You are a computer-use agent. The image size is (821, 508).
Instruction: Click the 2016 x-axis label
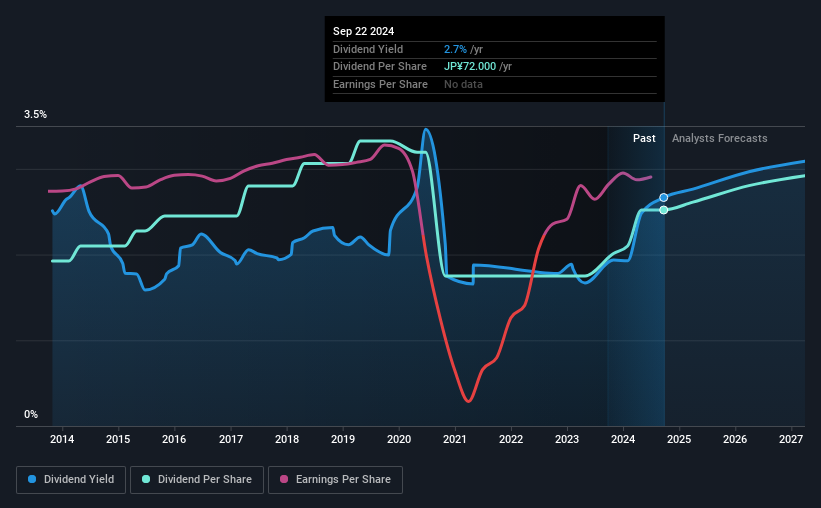[174, 439]
